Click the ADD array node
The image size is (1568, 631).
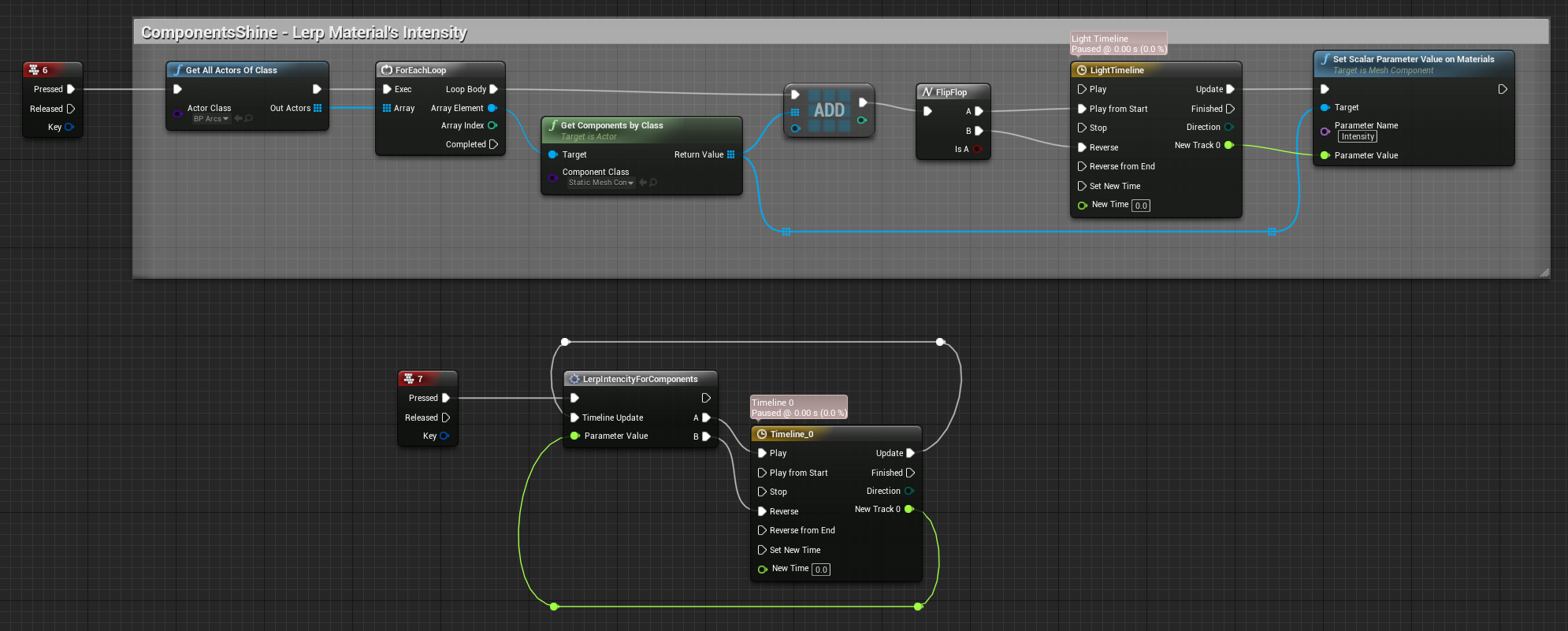(x=829, y=110)
